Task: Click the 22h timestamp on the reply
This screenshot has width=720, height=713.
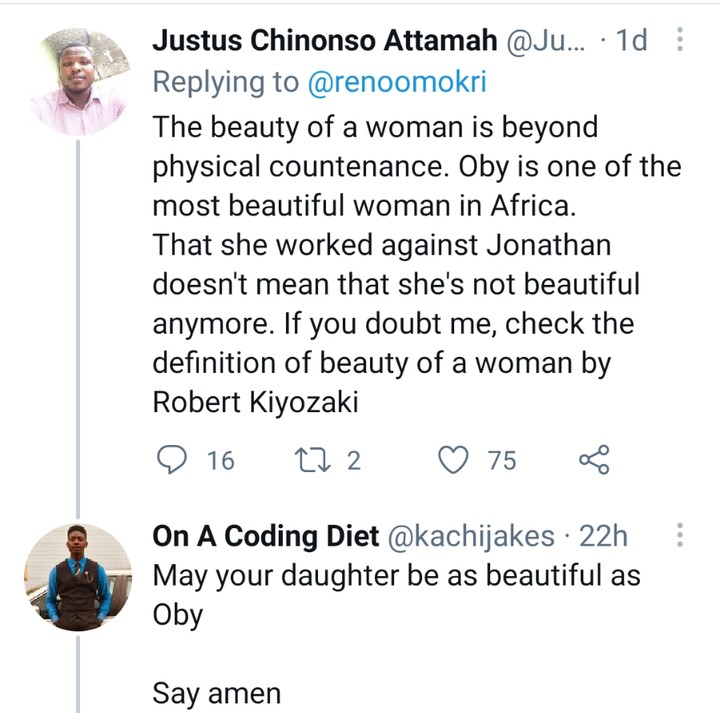Action: pyautogui.click(x=604, y=536)
